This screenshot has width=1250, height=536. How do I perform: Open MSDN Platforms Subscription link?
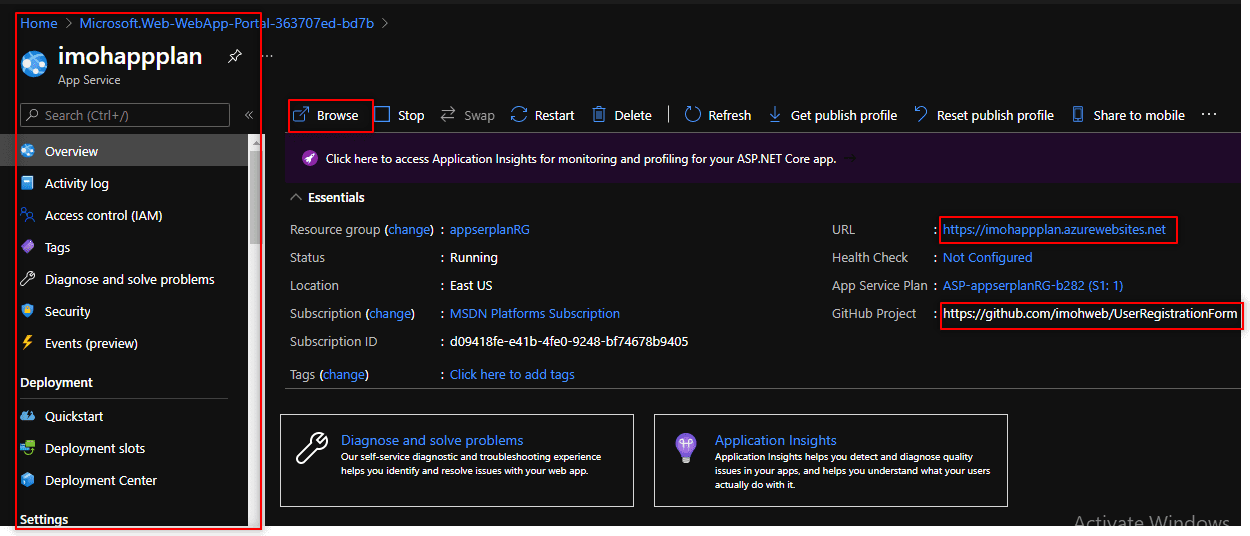535,313
